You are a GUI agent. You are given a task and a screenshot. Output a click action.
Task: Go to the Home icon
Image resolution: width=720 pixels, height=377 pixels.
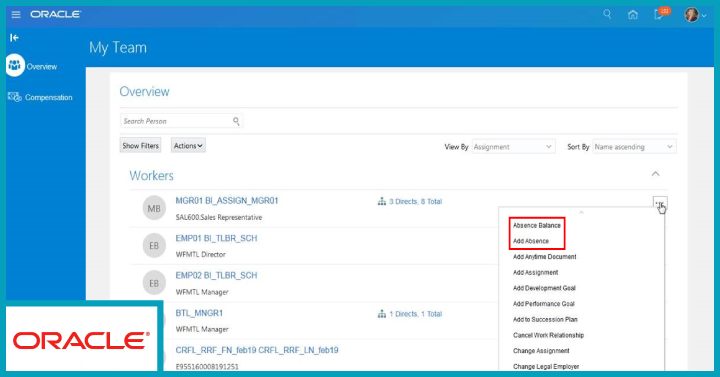(x=633, y=15)
